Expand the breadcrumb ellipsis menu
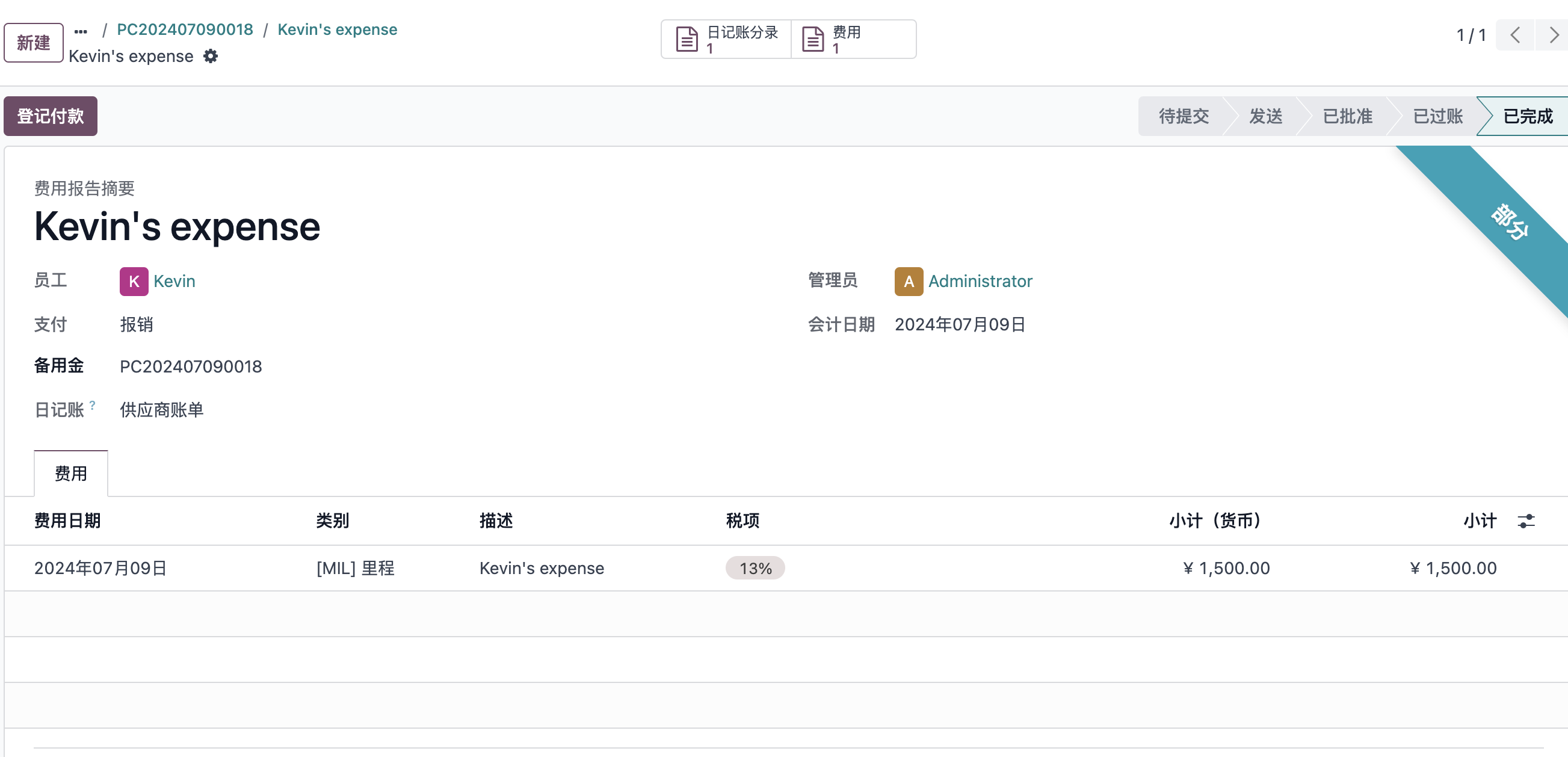The width and height of the screenshot is (1568, 757). pyautogui.click(x=81, y=31)
